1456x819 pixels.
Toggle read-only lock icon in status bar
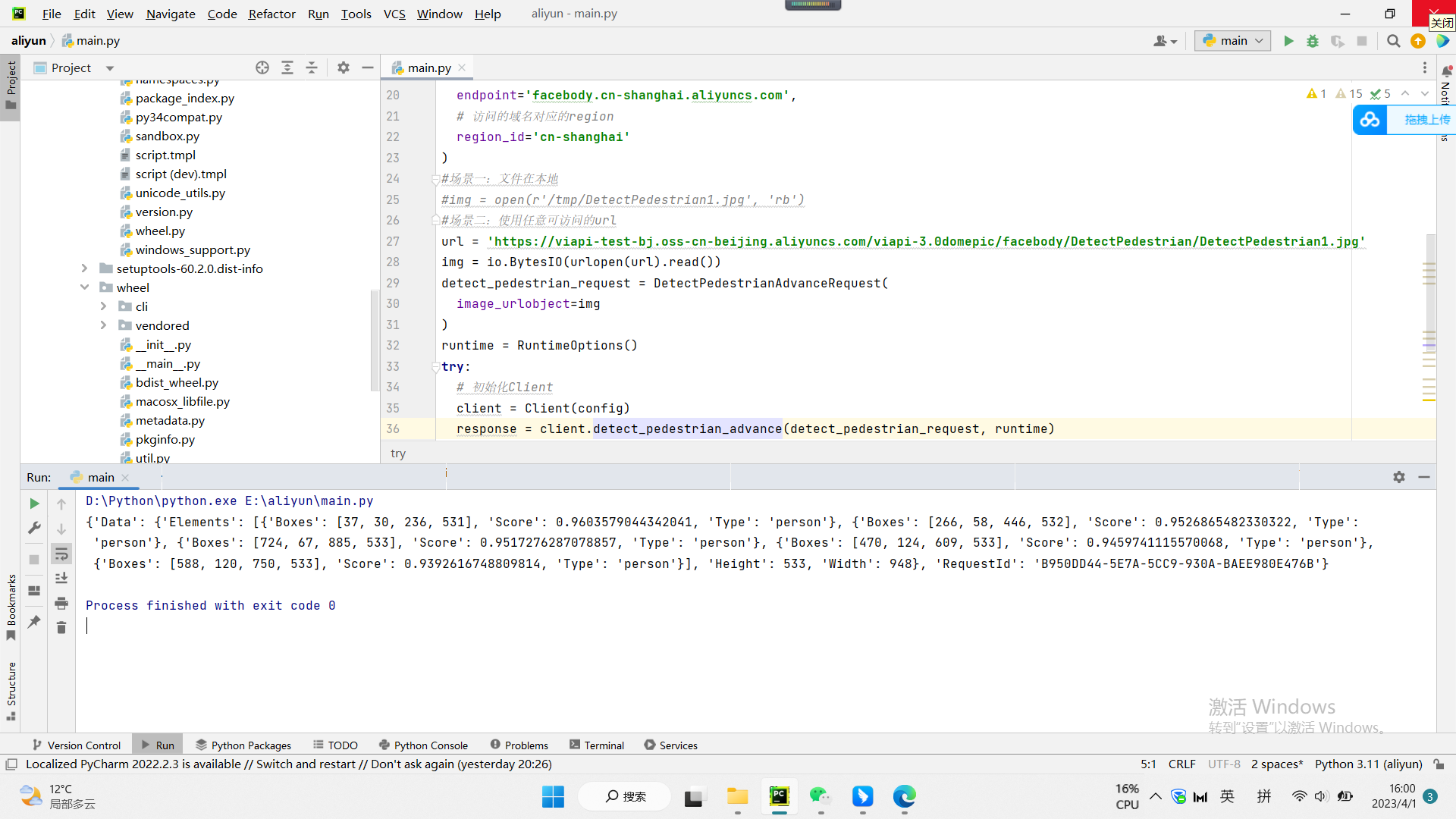pyautogui.click(x=1439, y=764)
